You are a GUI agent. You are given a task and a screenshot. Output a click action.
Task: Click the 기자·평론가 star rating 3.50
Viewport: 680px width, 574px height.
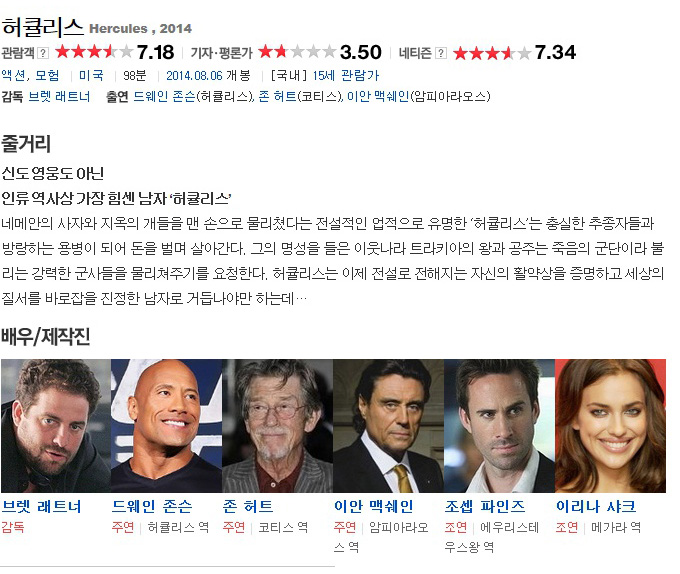[x=320, y=52]
